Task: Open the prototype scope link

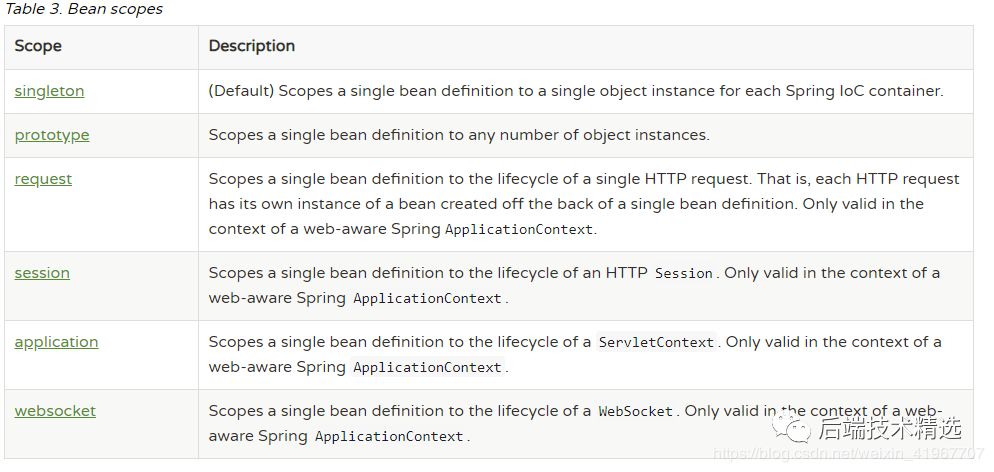Action: 52,135
